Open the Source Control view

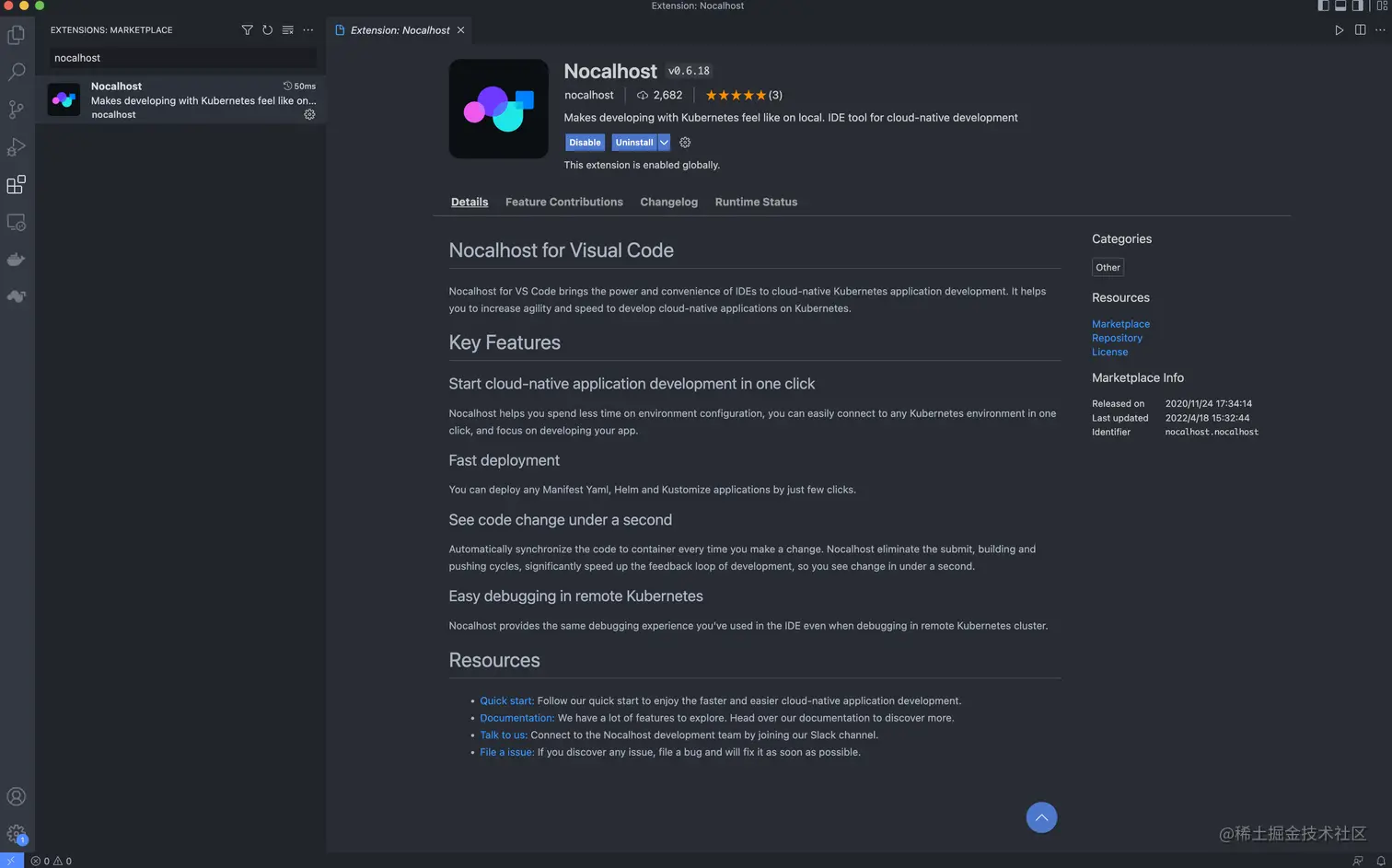16,110
